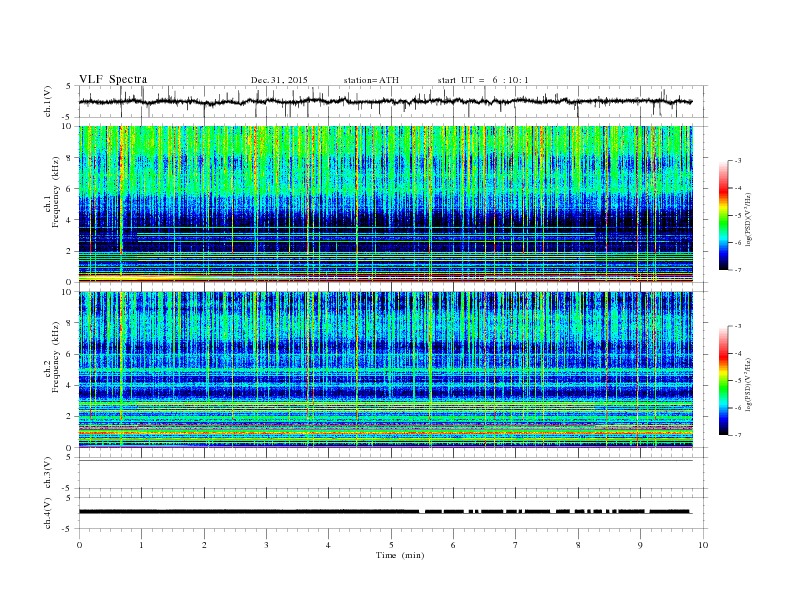Click the '-5' tick on ch.1 colorbar
Viewport: 792px width, 612px height.
pos(737,215)
